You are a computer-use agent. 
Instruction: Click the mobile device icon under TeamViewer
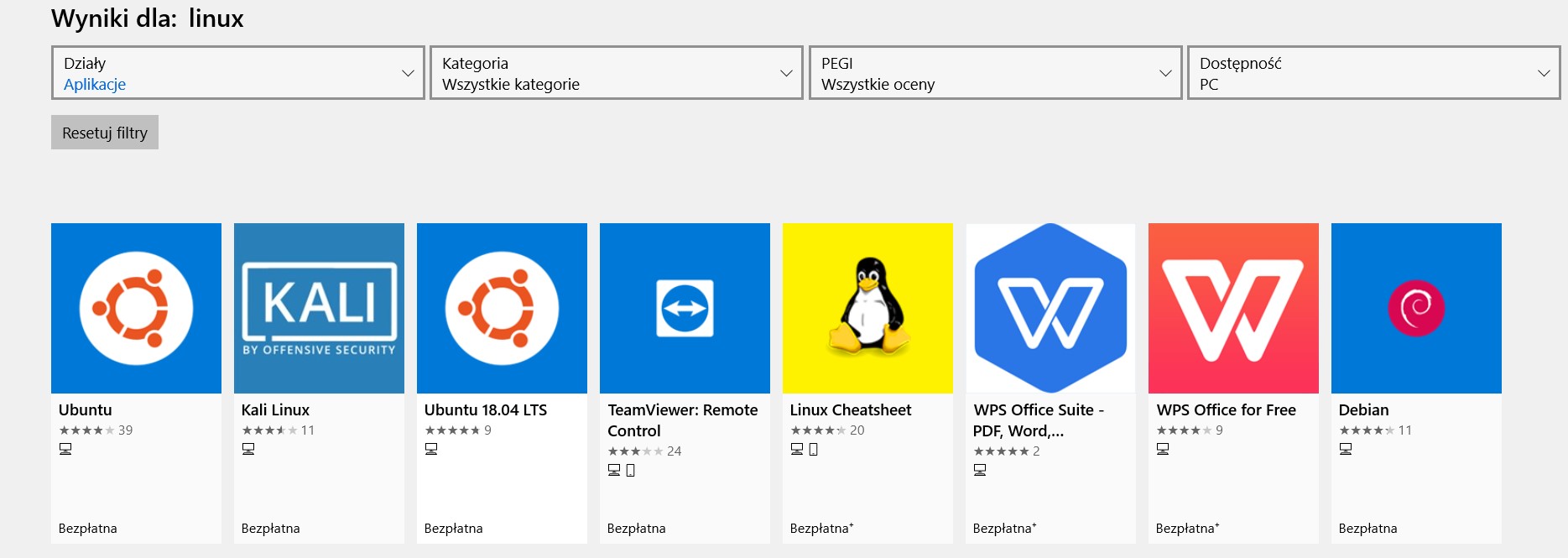click(x=631, y=470)
